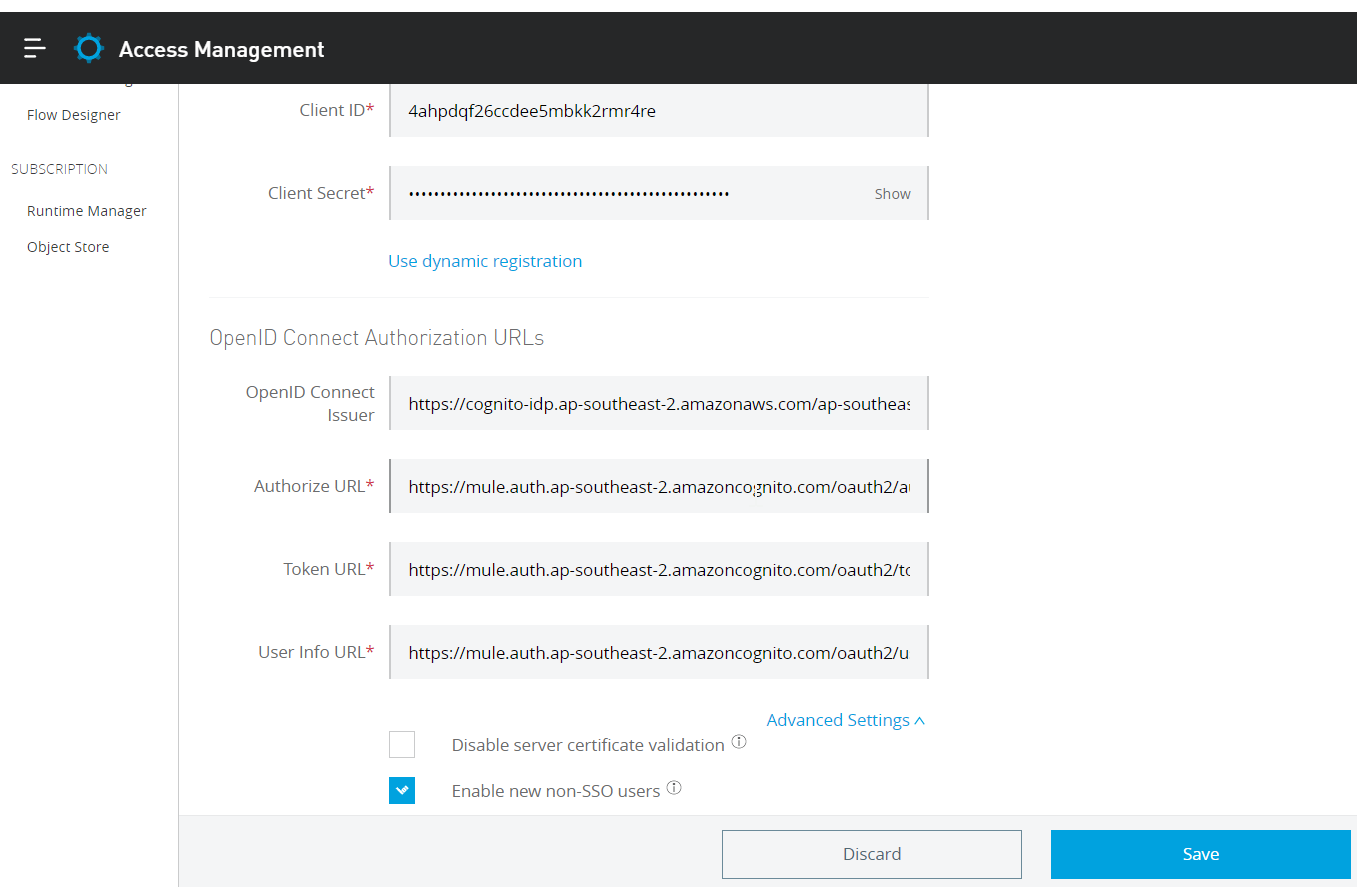Collapse the Advanced Settings section

pos(845,720)
